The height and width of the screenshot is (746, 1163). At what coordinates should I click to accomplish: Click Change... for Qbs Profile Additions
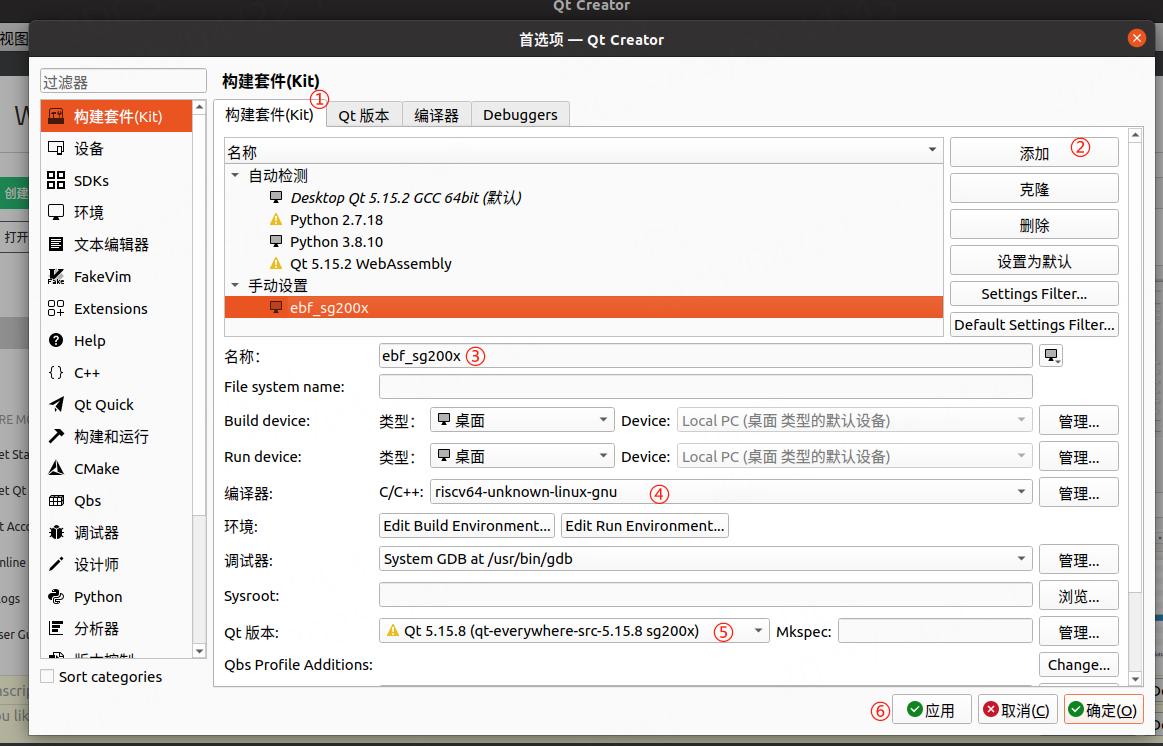point(1078,665)
